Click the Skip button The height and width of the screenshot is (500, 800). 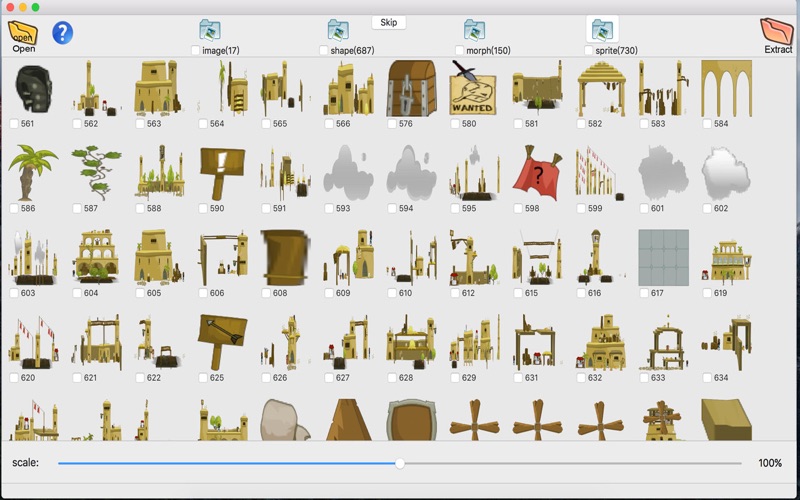coord(389,22)
